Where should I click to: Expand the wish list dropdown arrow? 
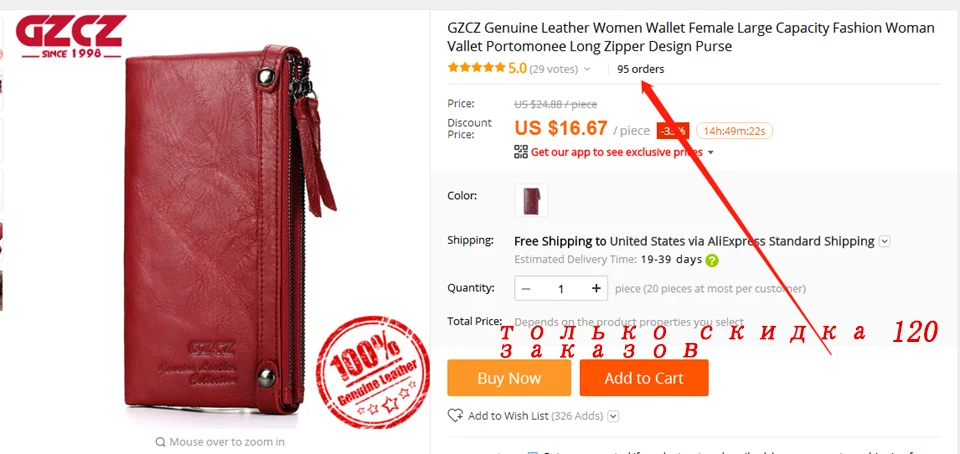pyautogui.click(x=613, y=417)
